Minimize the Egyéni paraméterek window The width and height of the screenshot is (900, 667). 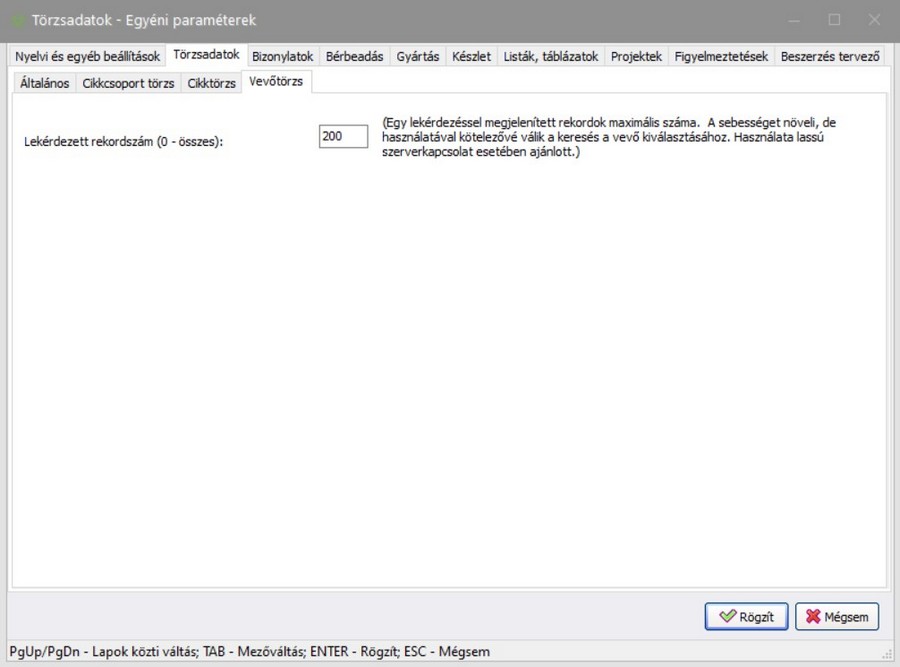794,19
